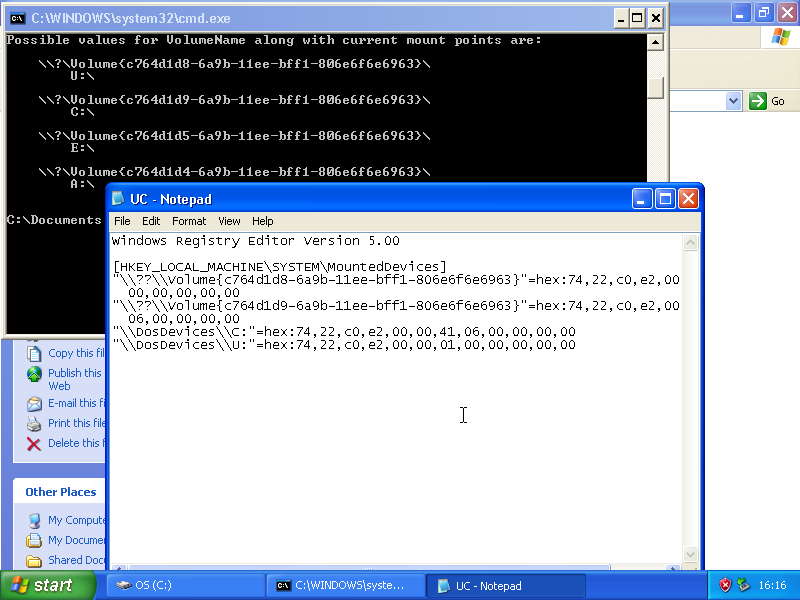Minimize the Explorer window behind
Viewport: 800px width, 600px height.
pos(741,12)
